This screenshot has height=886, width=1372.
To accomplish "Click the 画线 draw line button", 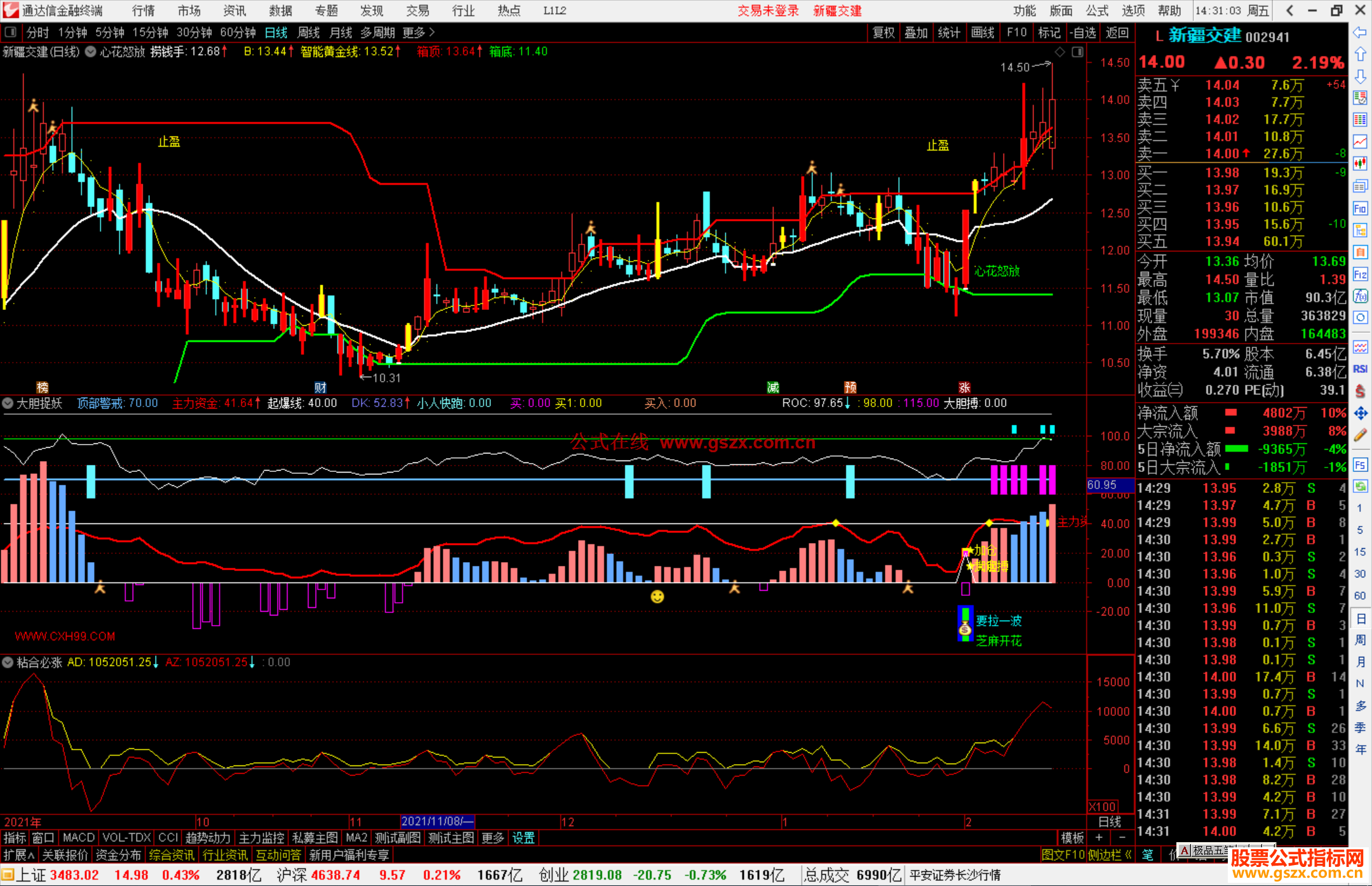I will tap(983, 32).
